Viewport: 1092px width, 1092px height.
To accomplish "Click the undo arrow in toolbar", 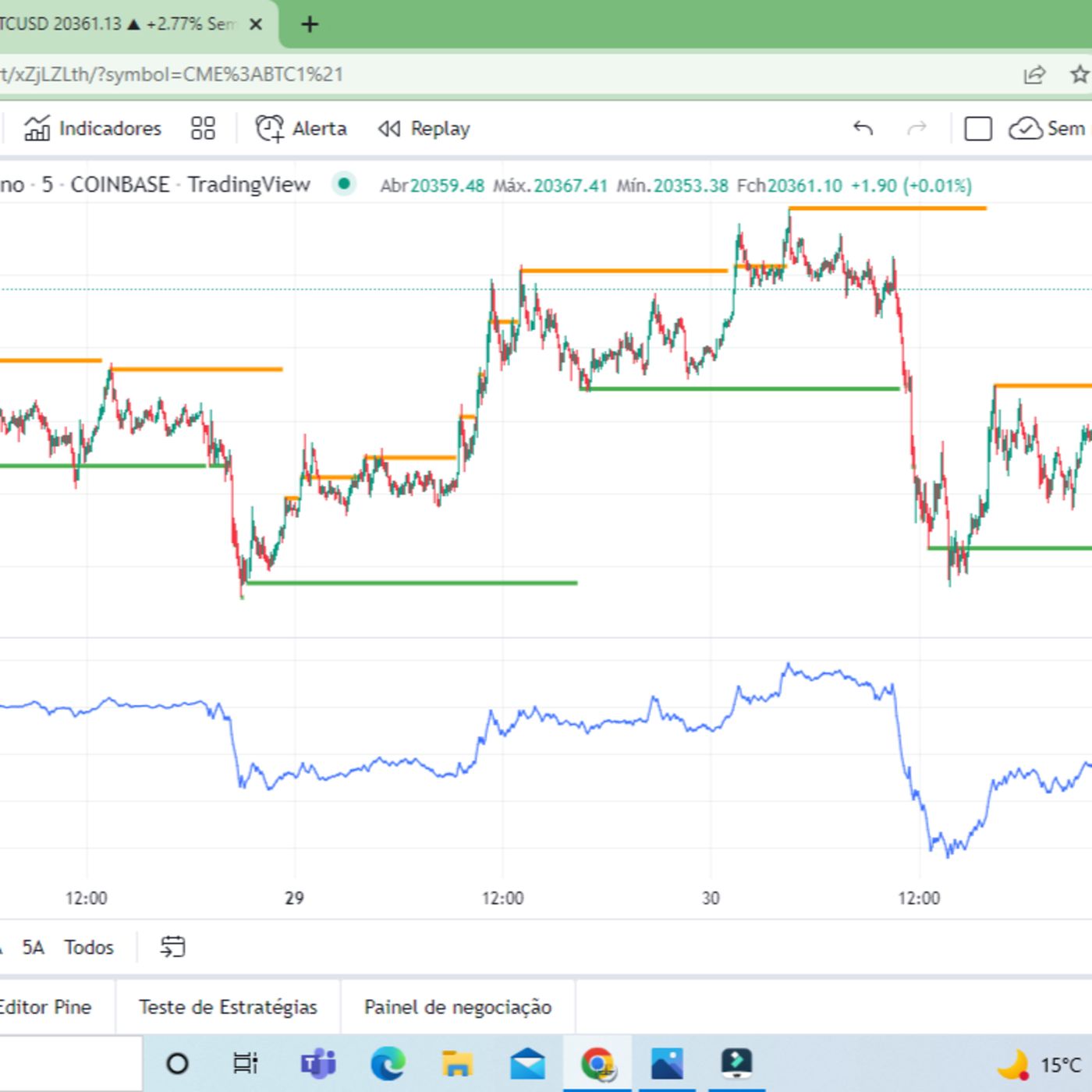I will coord(863,129).
